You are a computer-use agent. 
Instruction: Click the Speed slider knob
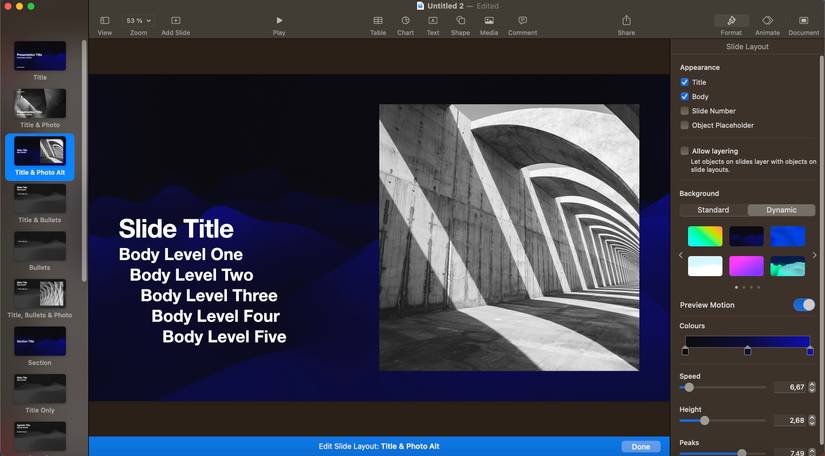(689, 388)
